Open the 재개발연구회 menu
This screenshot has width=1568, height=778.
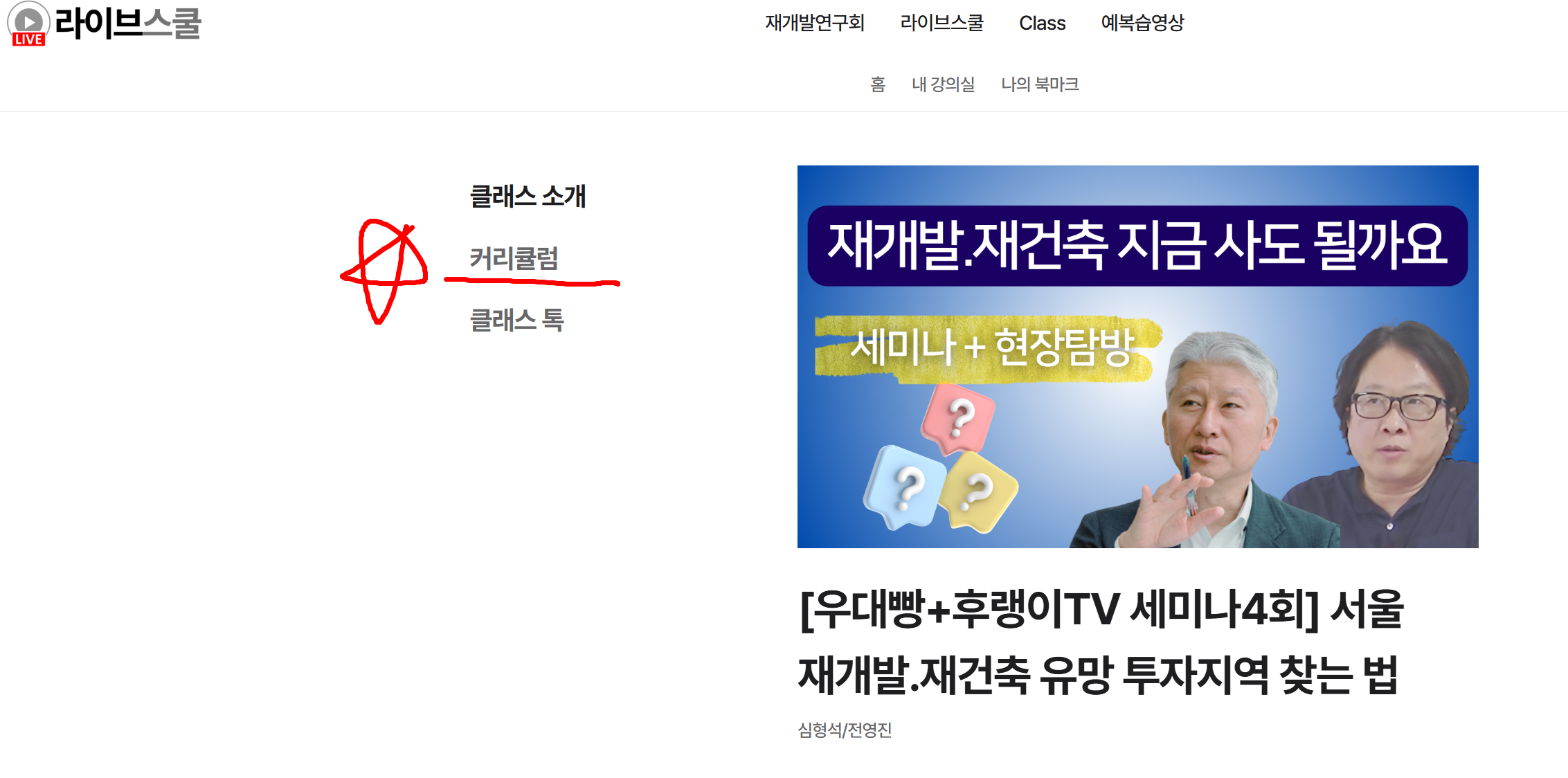[x=815, y=23]
